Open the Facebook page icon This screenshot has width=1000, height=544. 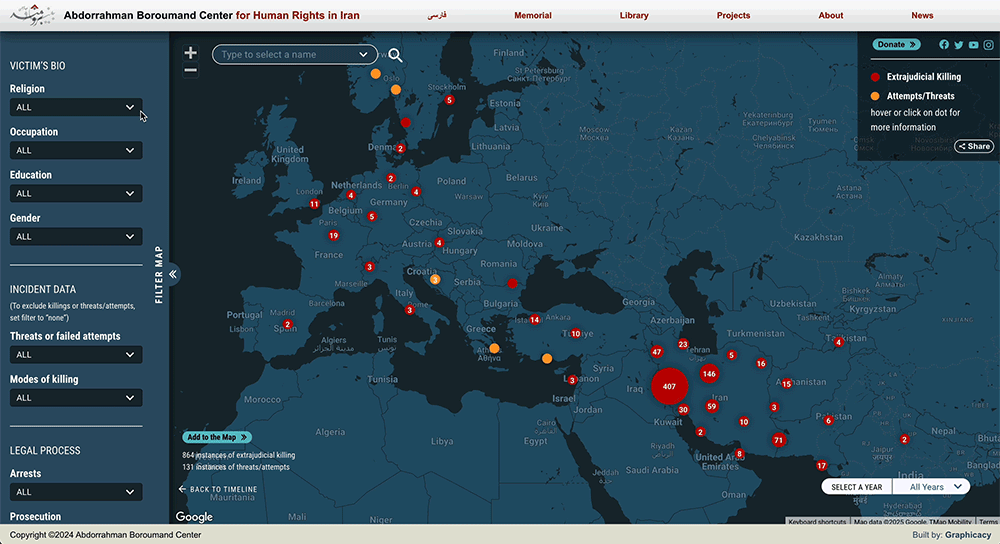coord(944,45)
